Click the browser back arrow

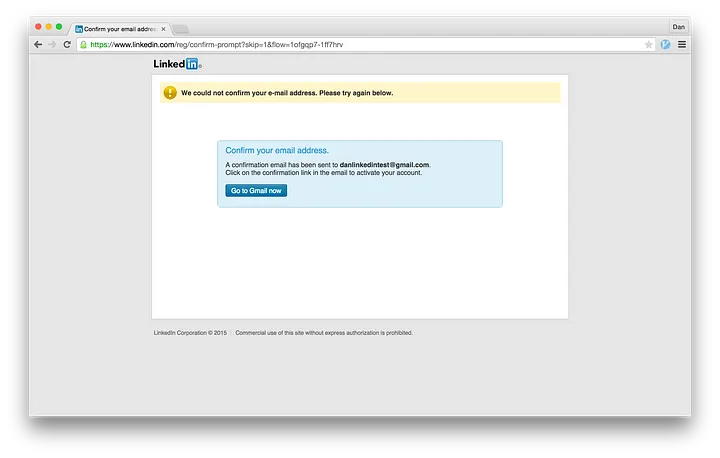[38, 45]
